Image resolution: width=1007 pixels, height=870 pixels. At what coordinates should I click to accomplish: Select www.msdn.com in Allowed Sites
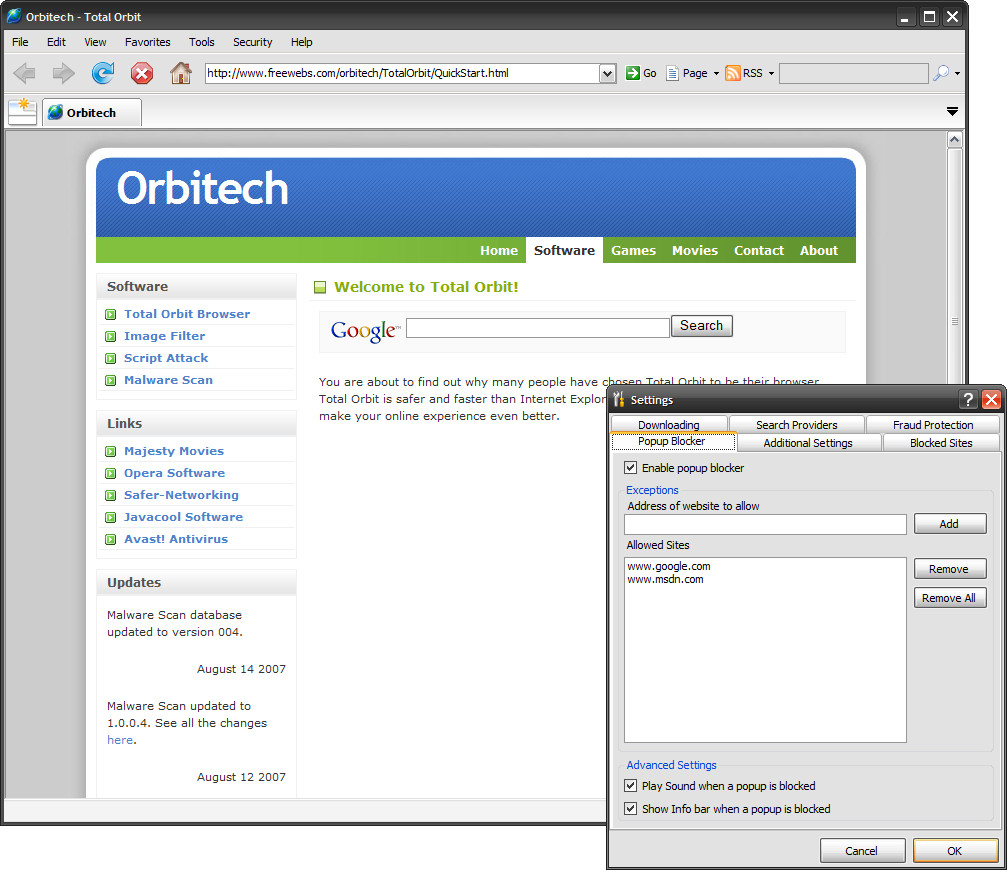[665, 579]
